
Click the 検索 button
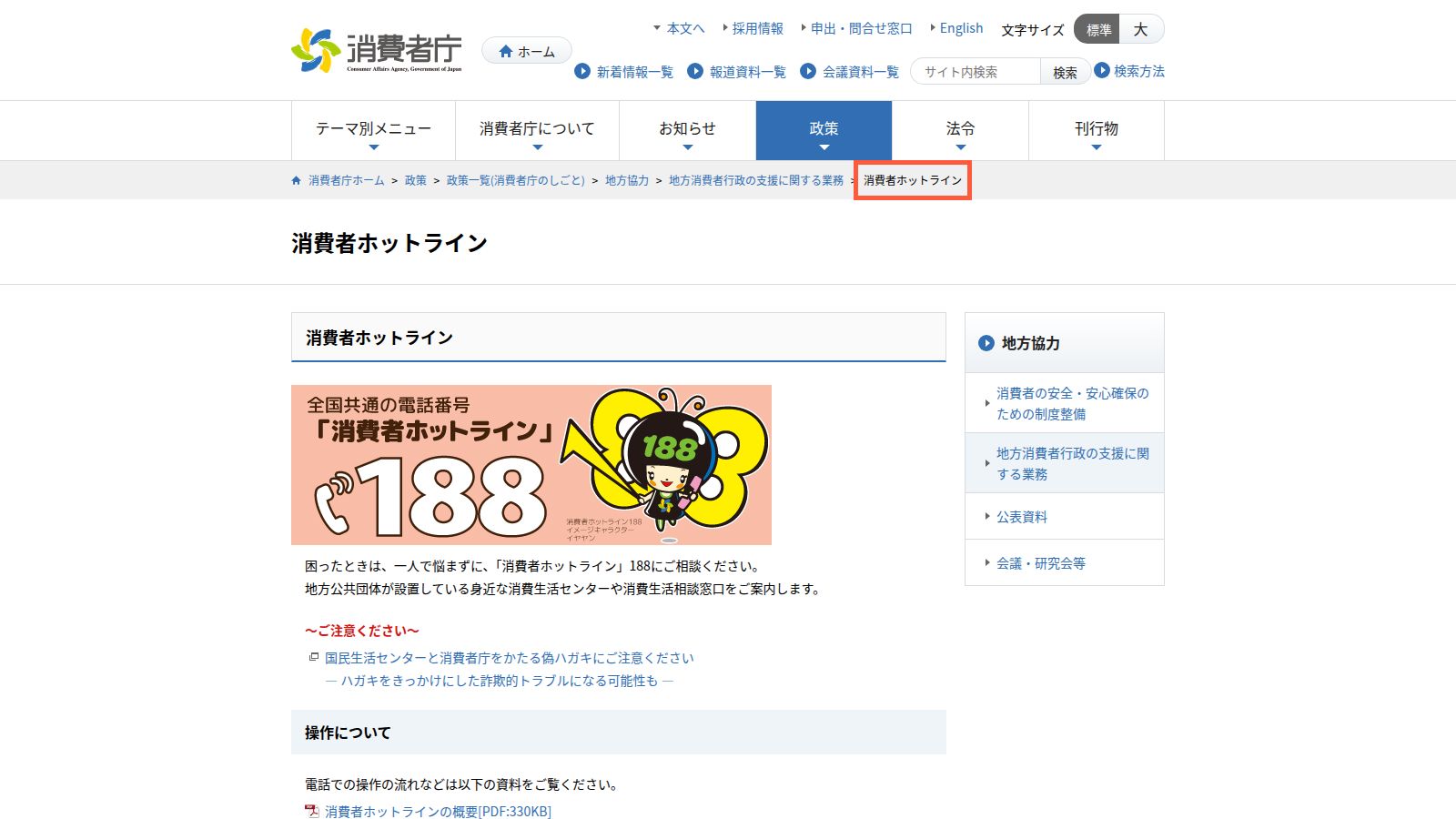tap(1065, 72)
